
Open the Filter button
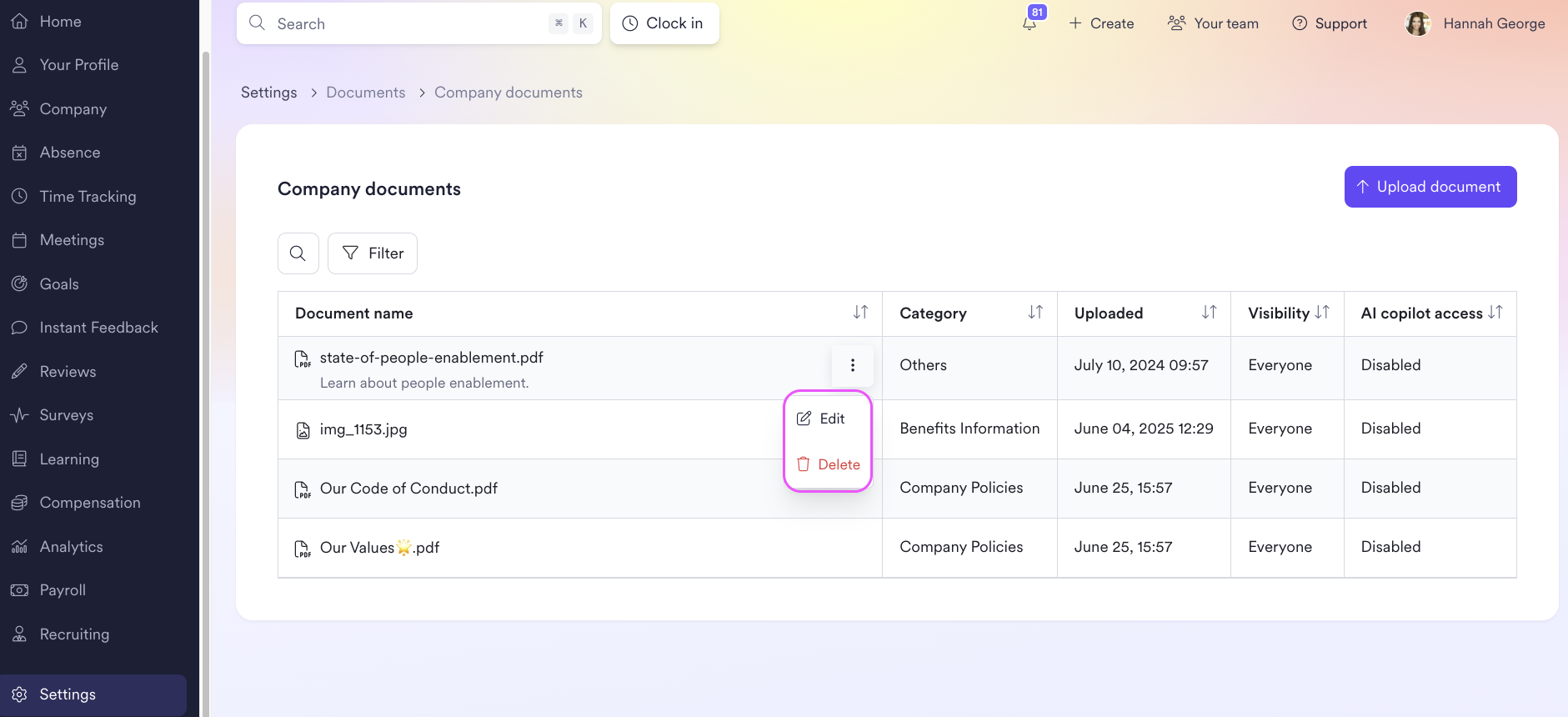373,253
